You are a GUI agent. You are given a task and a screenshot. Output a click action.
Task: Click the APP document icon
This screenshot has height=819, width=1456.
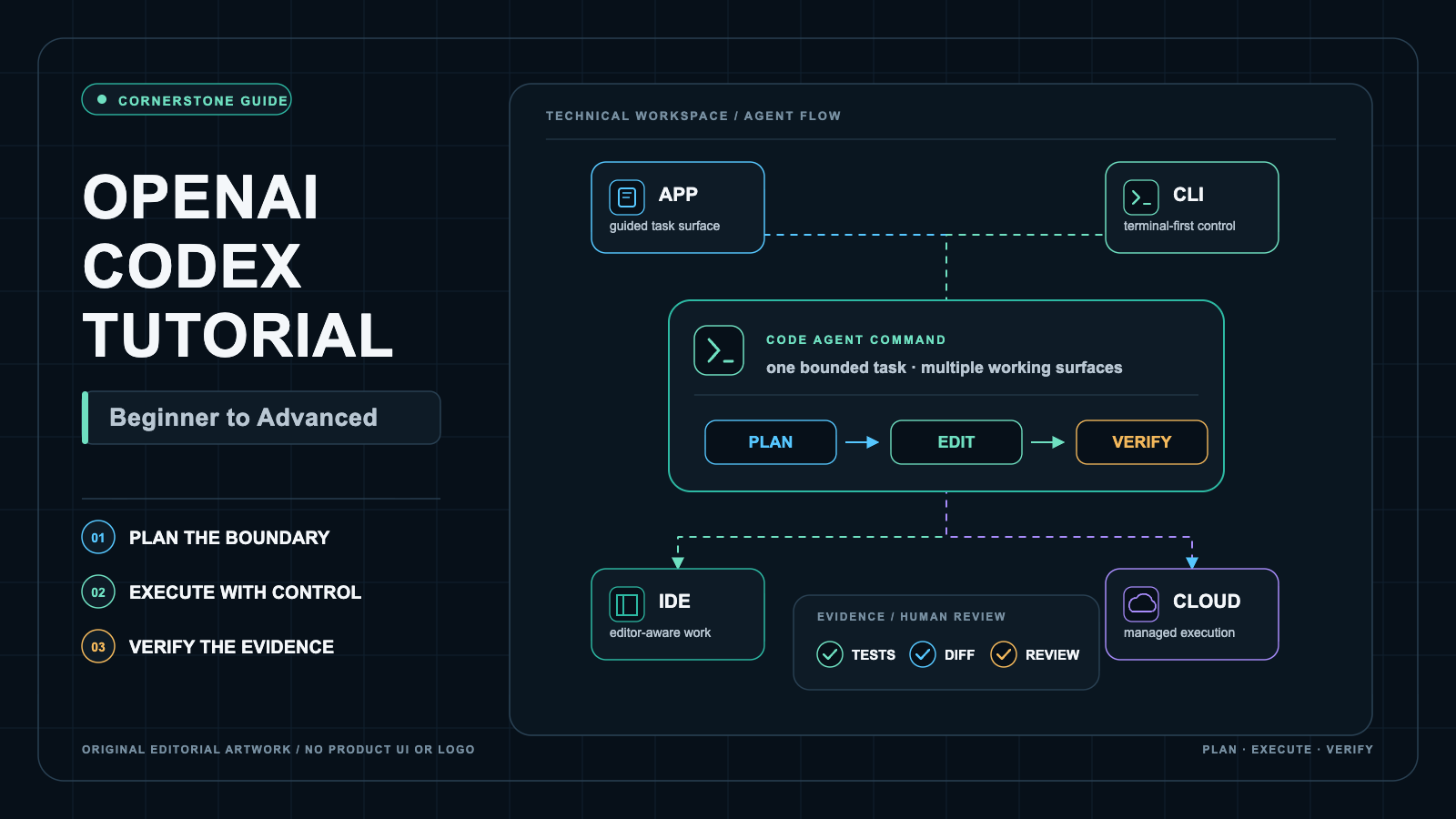pos(627,197)
